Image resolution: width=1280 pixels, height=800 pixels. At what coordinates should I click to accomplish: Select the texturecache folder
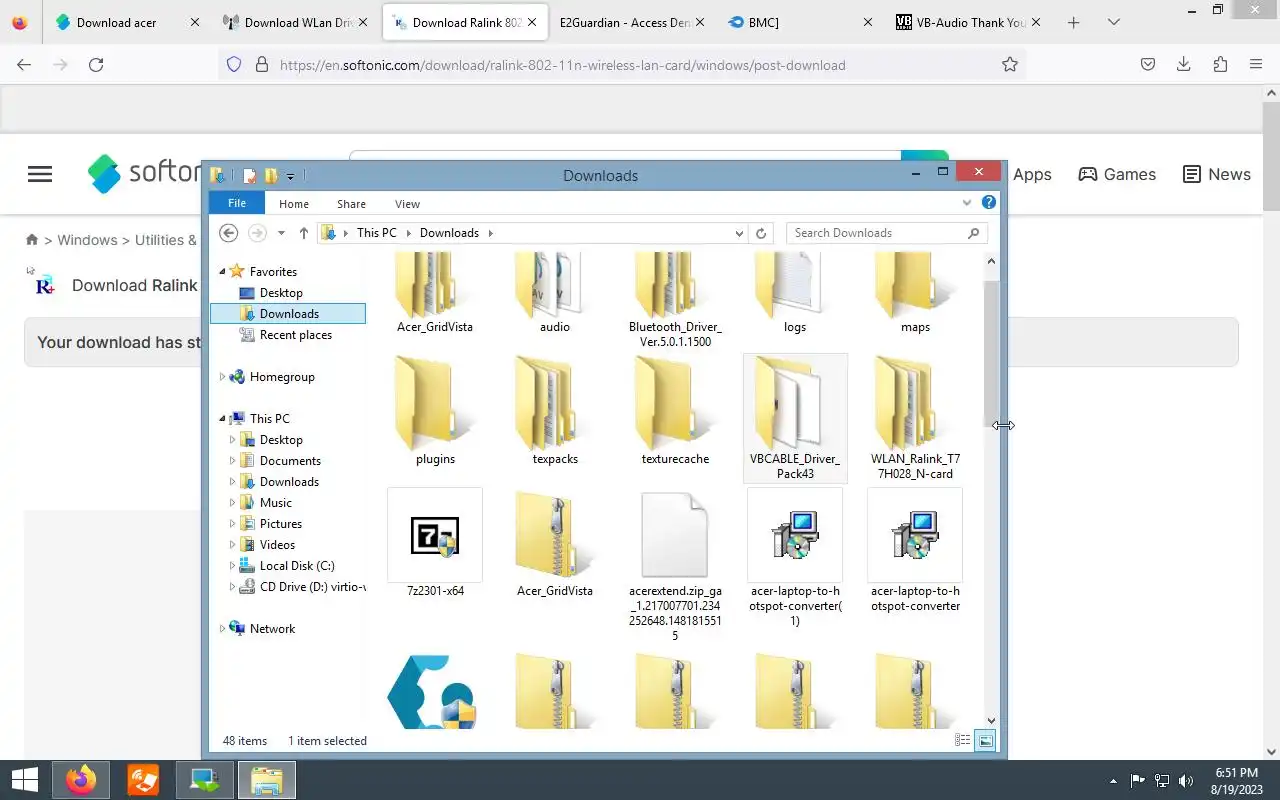[x=675, y=410]
